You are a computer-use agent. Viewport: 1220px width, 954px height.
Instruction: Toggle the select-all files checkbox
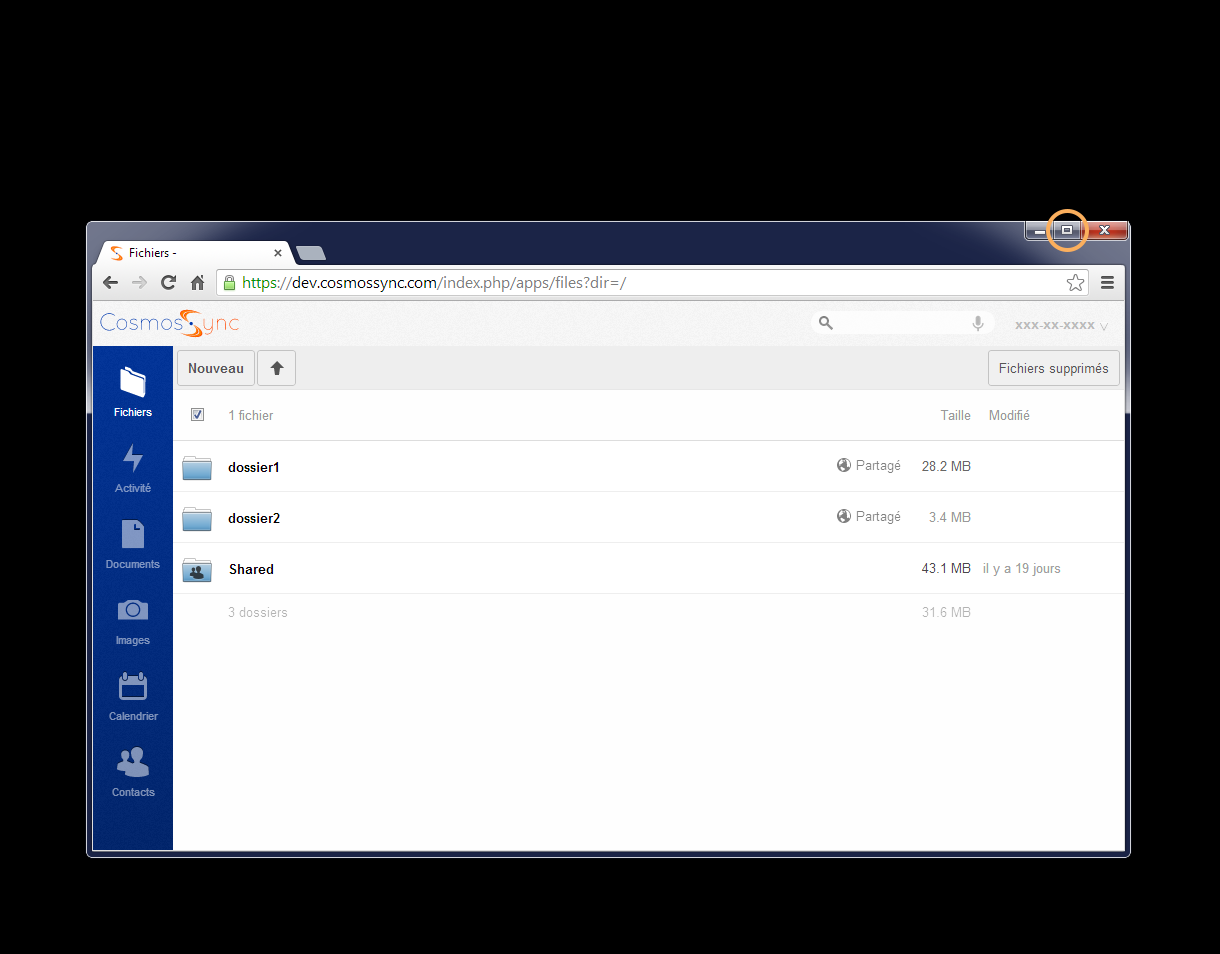[198, 415]
